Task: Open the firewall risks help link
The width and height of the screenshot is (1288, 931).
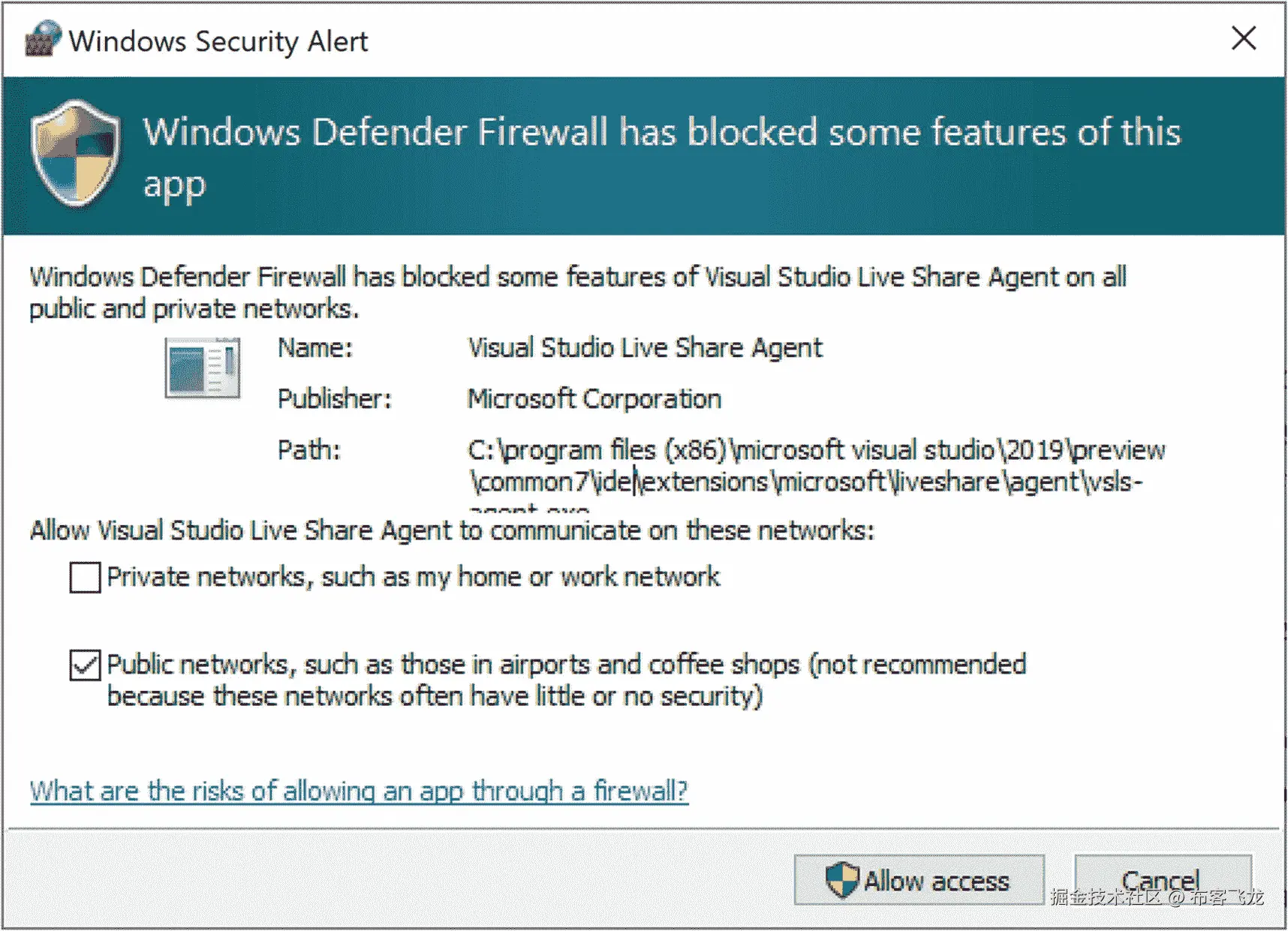Action: [x=359, y=791]
